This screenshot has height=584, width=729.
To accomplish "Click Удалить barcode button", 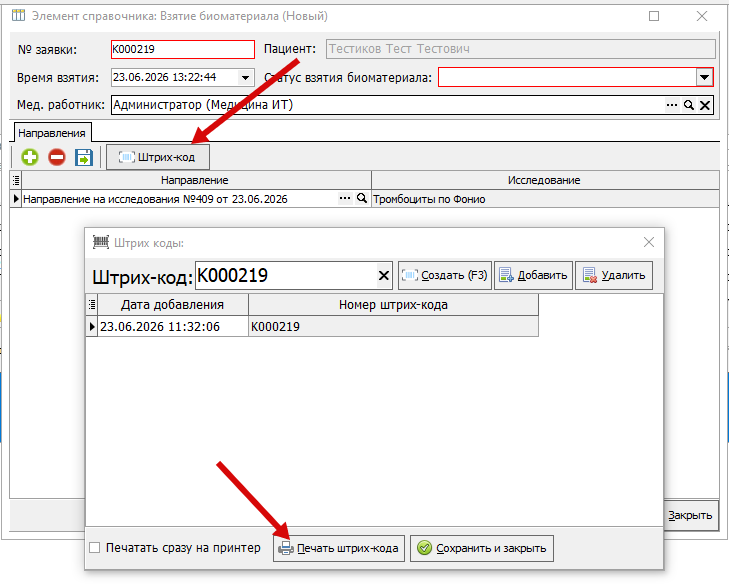I will pos(614,275).
